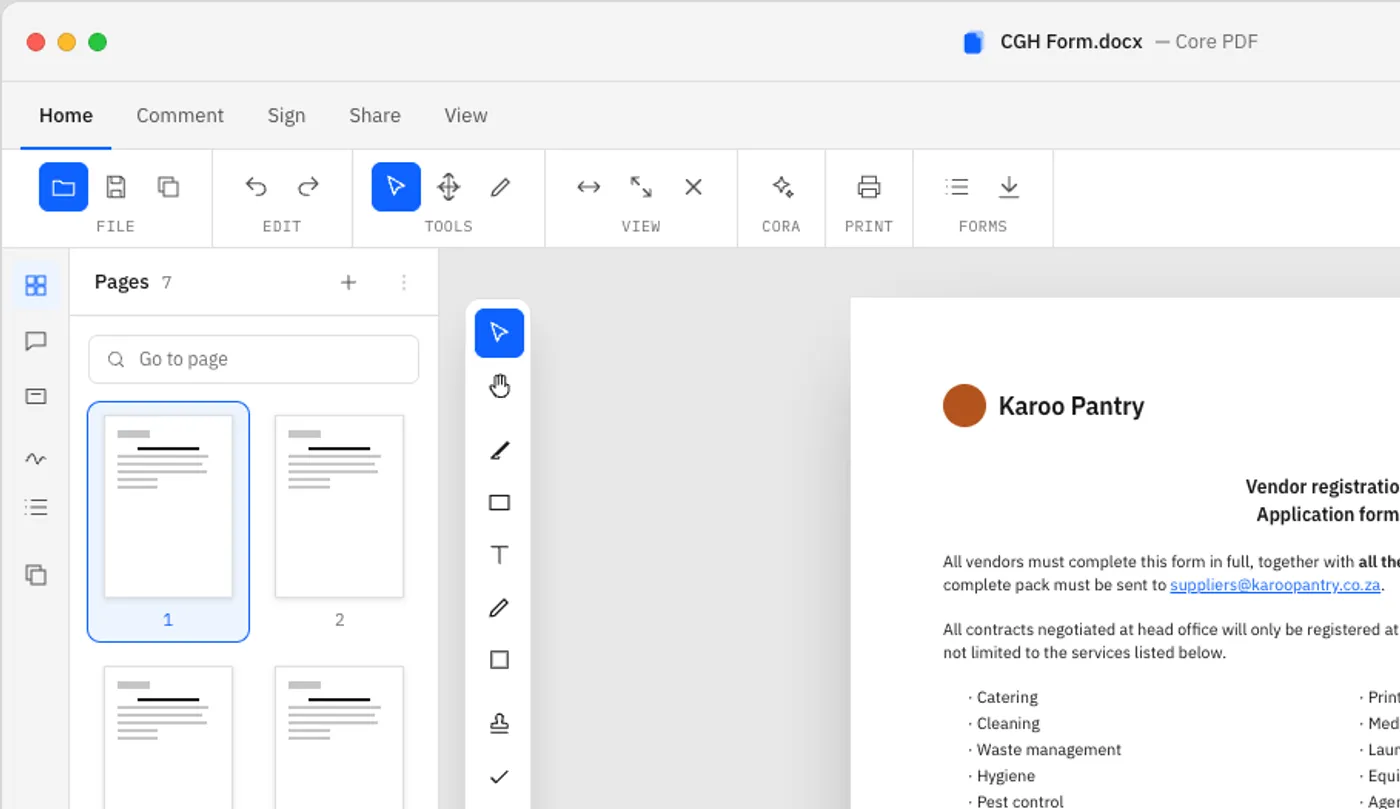Choose the diagonal line tool in the palette
The width and height of the screenshot is (1400, 809).
(x=499, y=451)
